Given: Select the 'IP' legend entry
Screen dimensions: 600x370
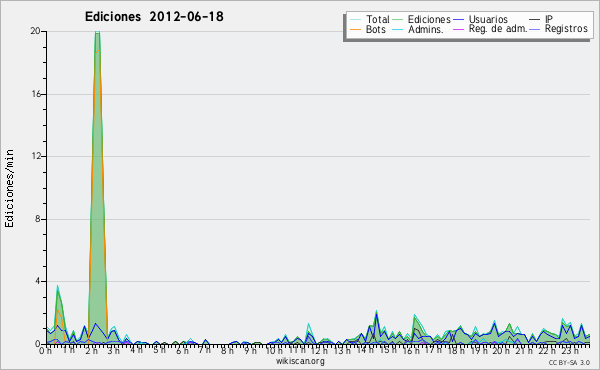Looking at the screenshot, I should (x=549, y=19).
